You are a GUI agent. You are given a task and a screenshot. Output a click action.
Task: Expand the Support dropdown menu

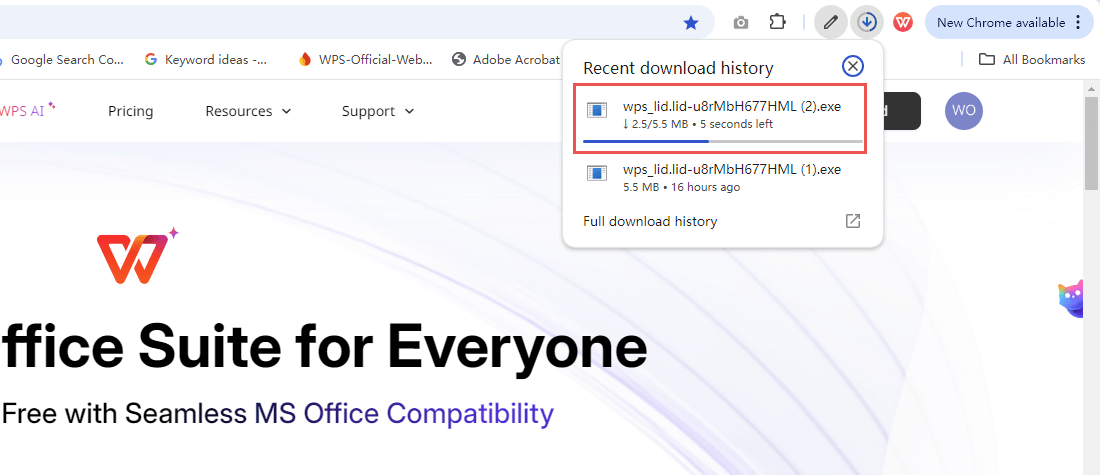point(378,111)
